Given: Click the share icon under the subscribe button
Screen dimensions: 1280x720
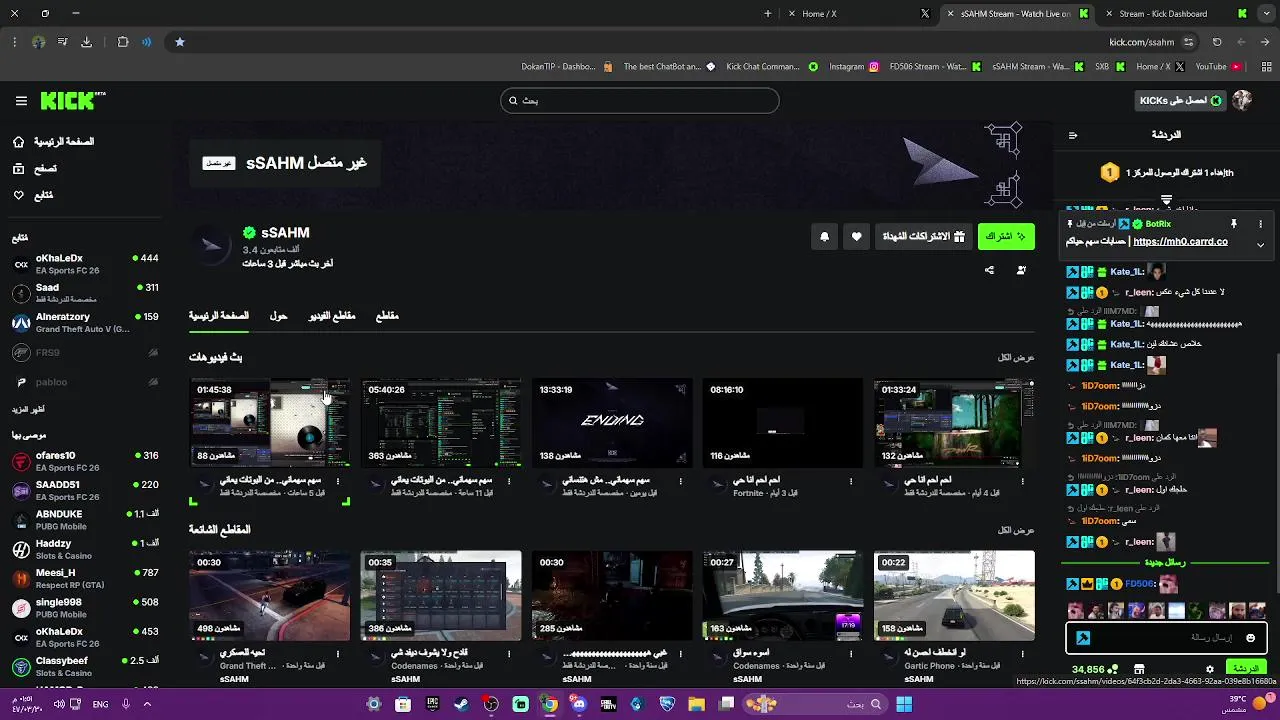Looking at the screenshot, I should point(989,270).
